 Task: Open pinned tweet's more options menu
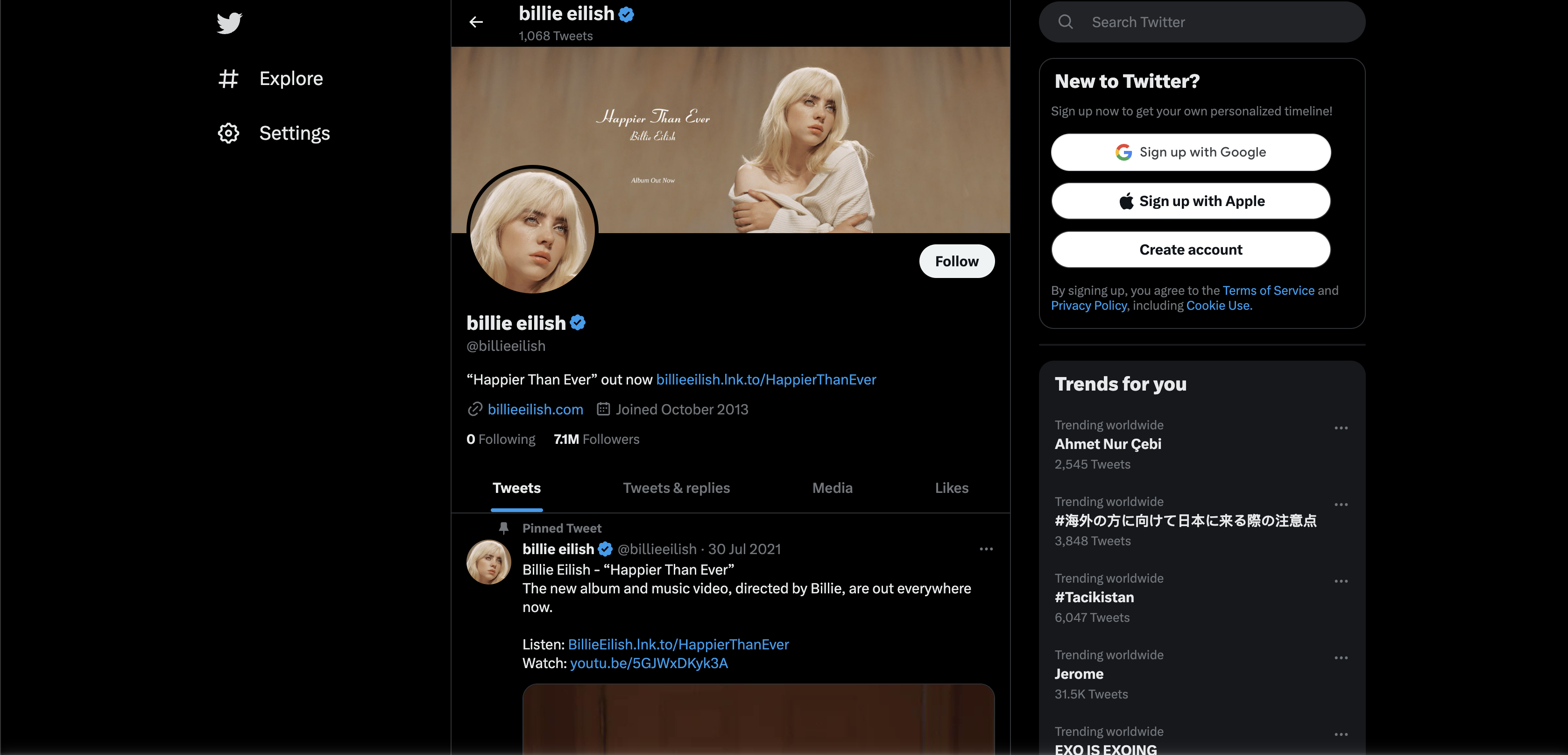click(x=986, y=549)
